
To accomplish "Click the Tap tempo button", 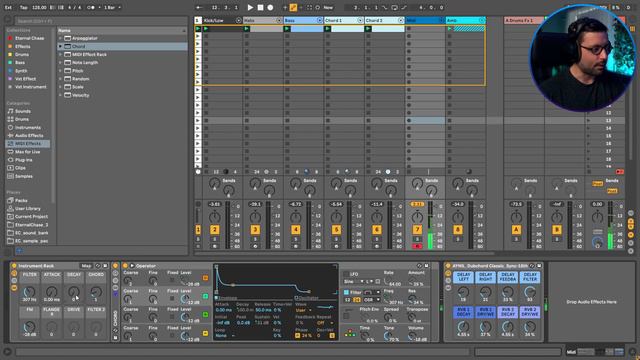I will pyautogui.click(x=24, y=7).
